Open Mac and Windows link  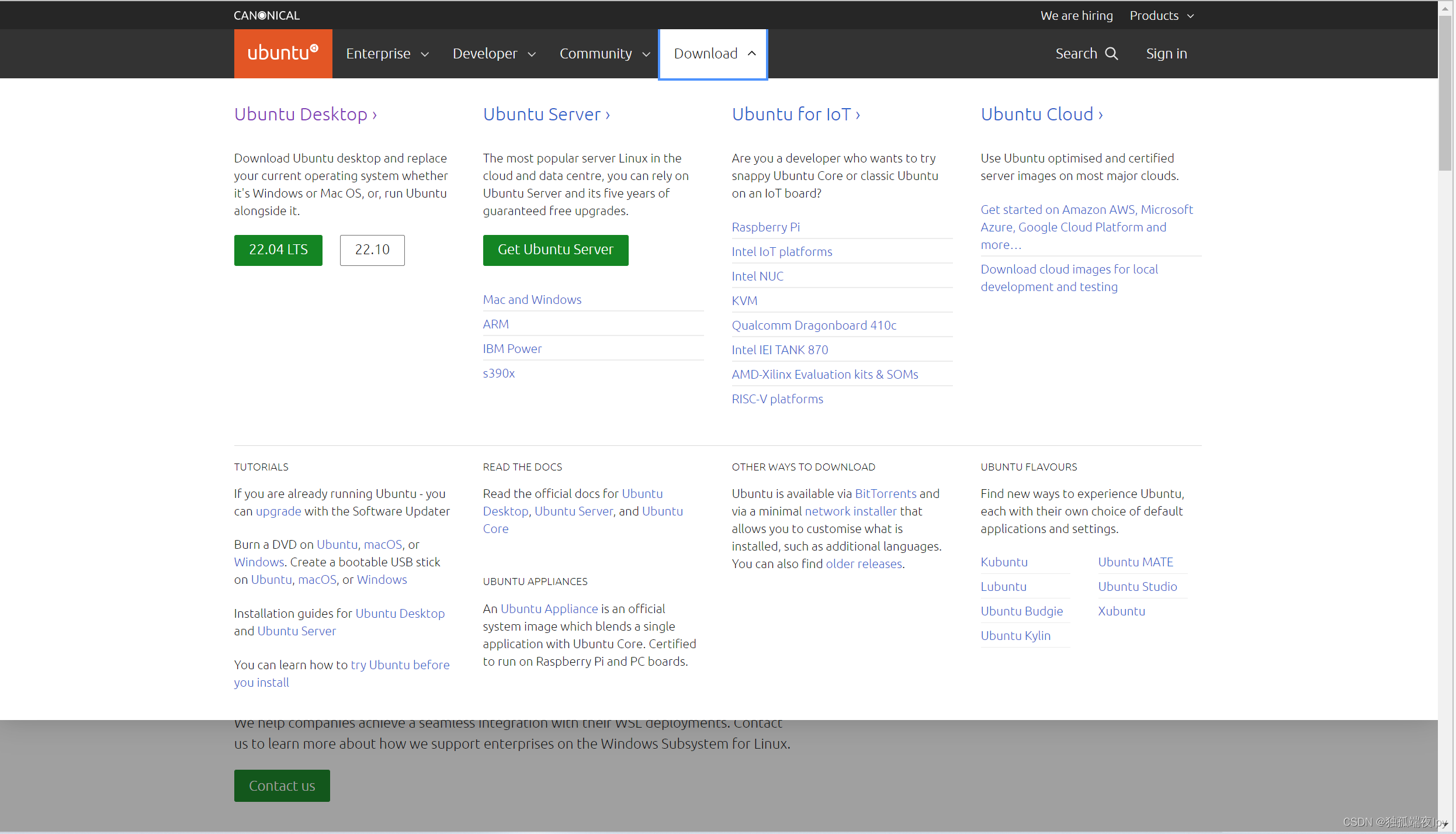pos(532,299)
